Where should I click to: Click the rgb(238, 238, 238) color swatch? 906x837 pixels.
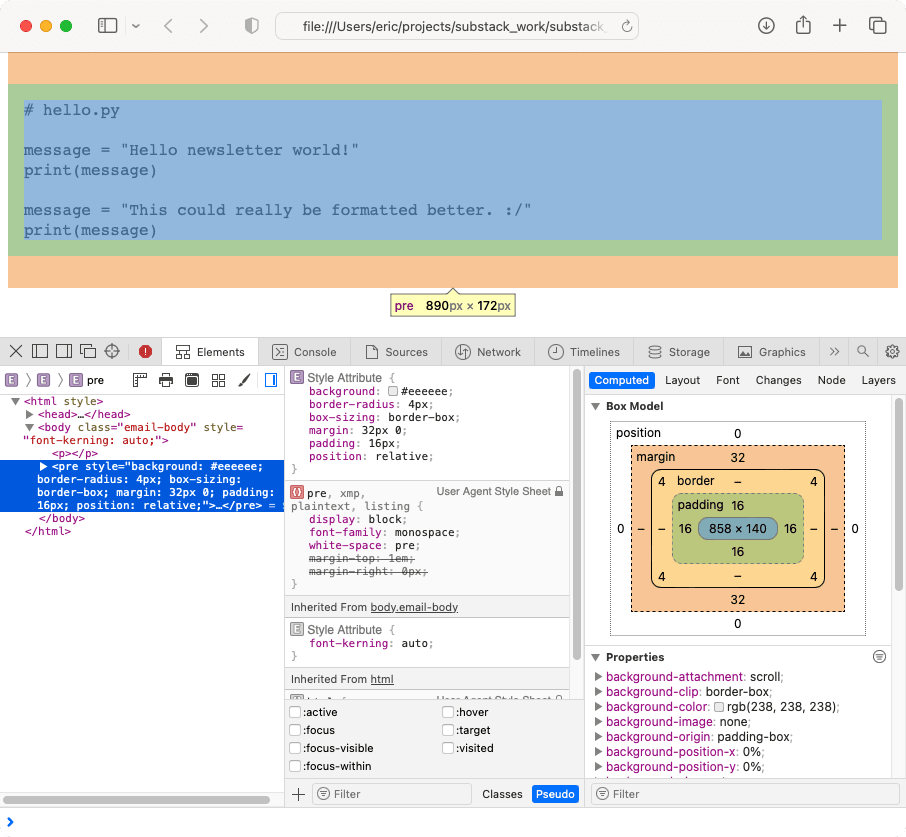pyautogui.click(x=719, y=707)
